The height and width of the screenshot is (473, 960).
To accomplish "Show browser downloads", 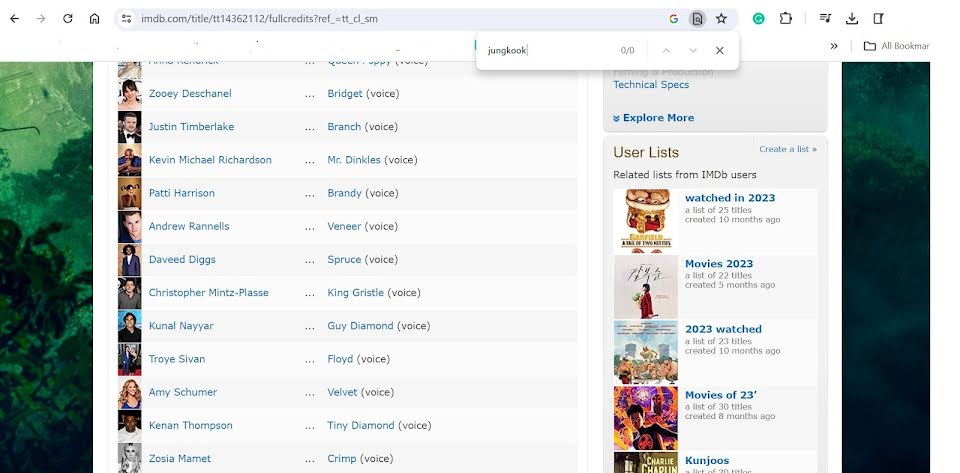I will point(852,18).
